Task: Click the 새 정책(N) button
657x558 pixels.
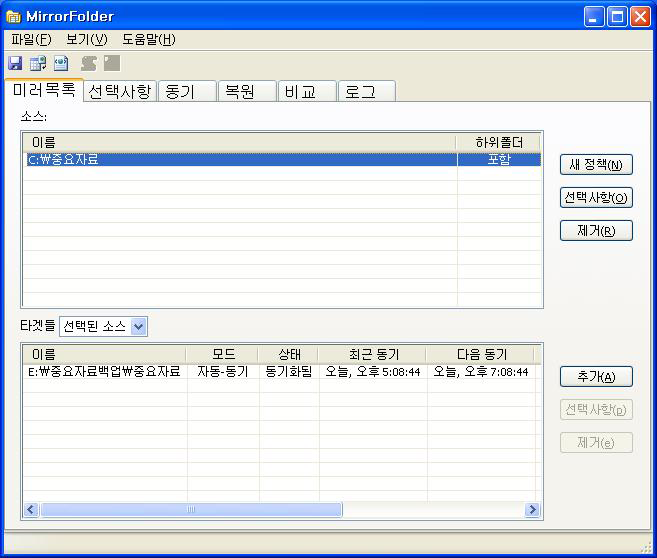Action: 596,165
